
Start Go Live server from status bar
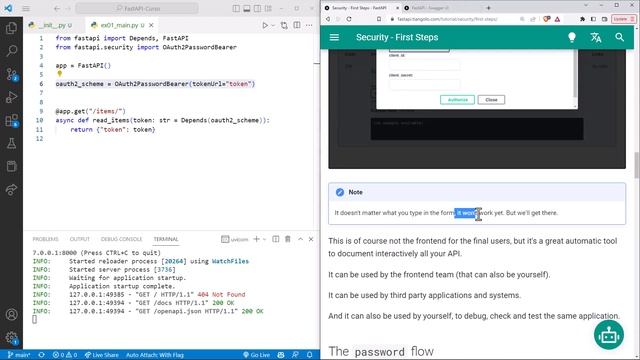click(256, 355)
